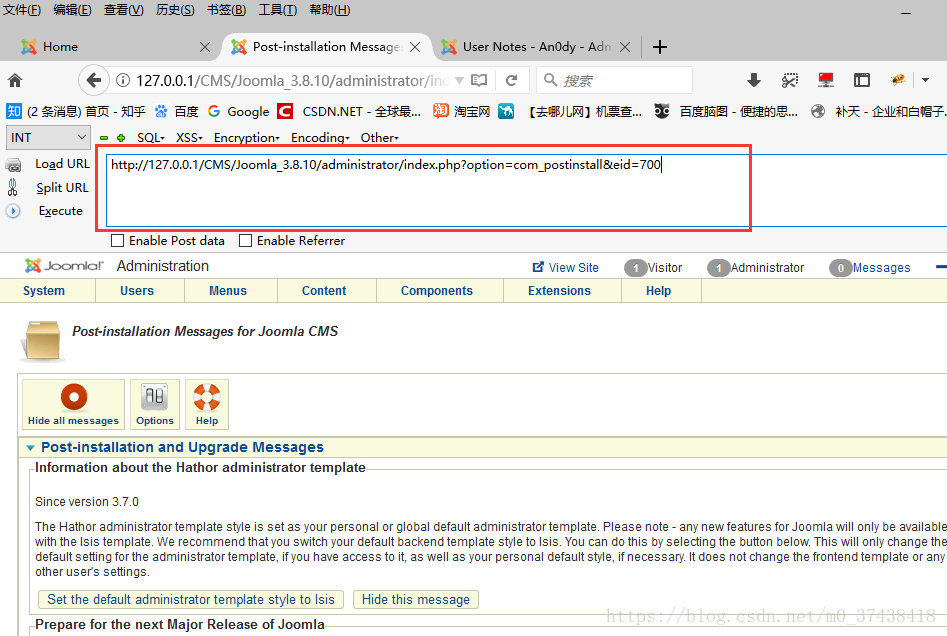This screenshot has height=636, width=947.
Task: Click the Load URL icon
Action: click(13, 164)
